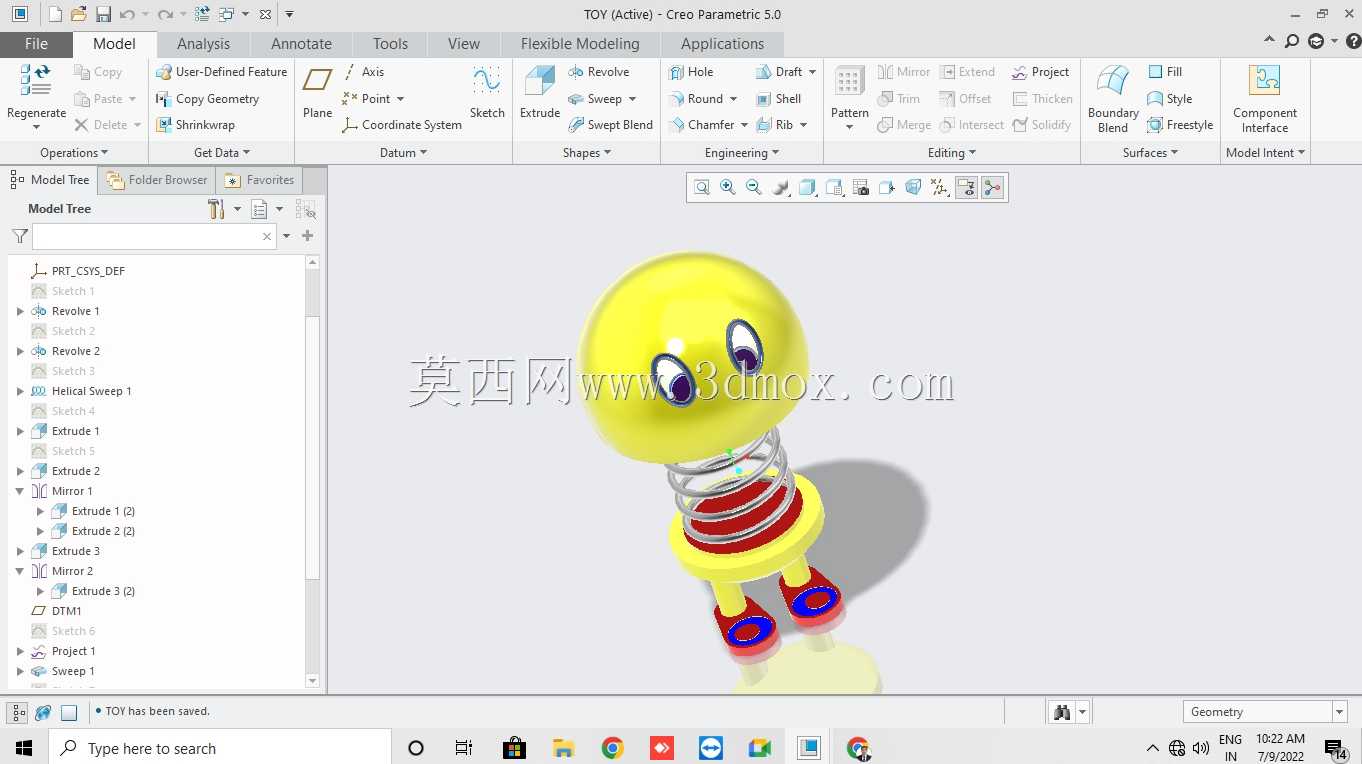Collapse the Mirror 2 node

(20, 571)
